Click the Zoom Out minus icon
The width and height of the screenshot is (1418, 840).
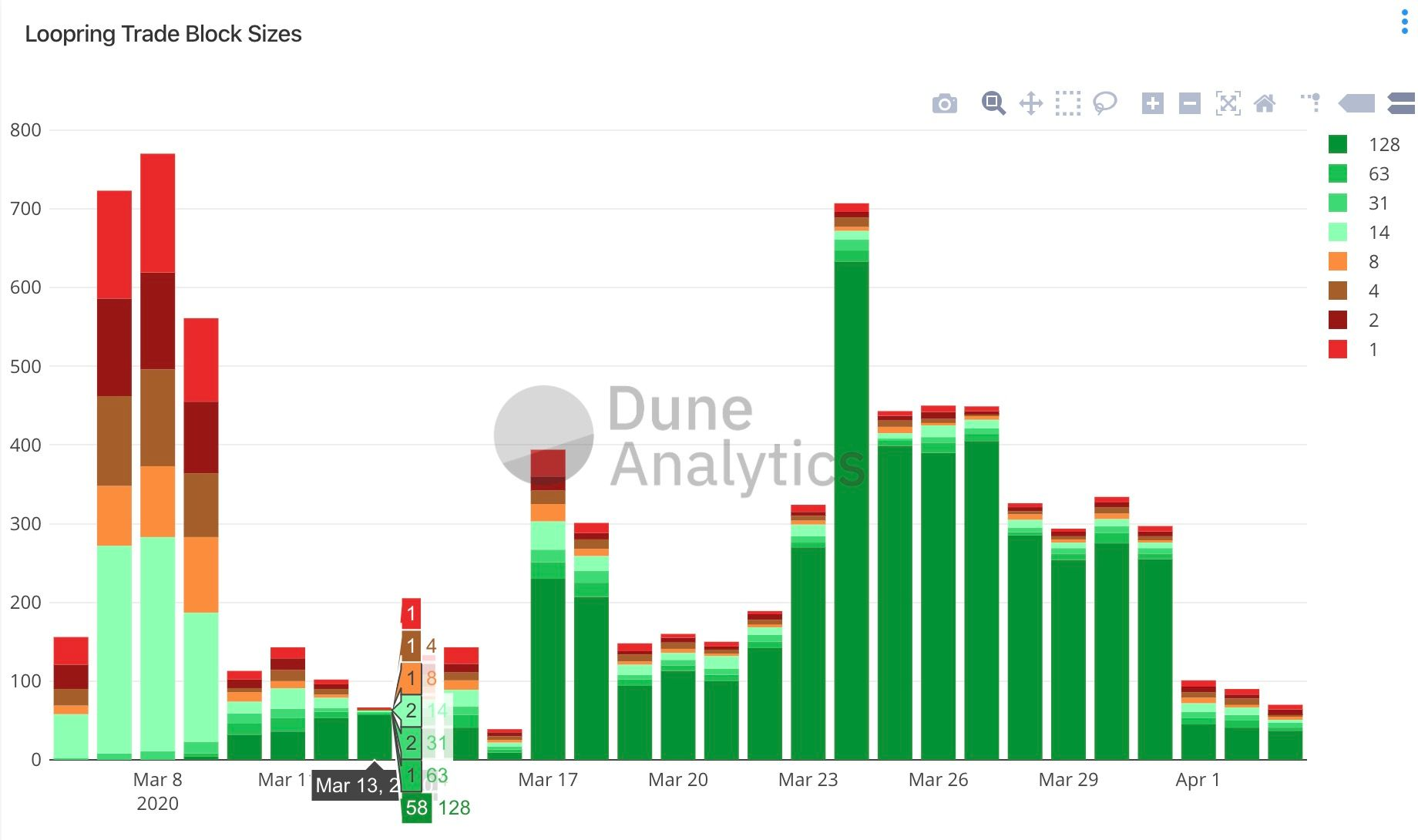[1190, 103]
